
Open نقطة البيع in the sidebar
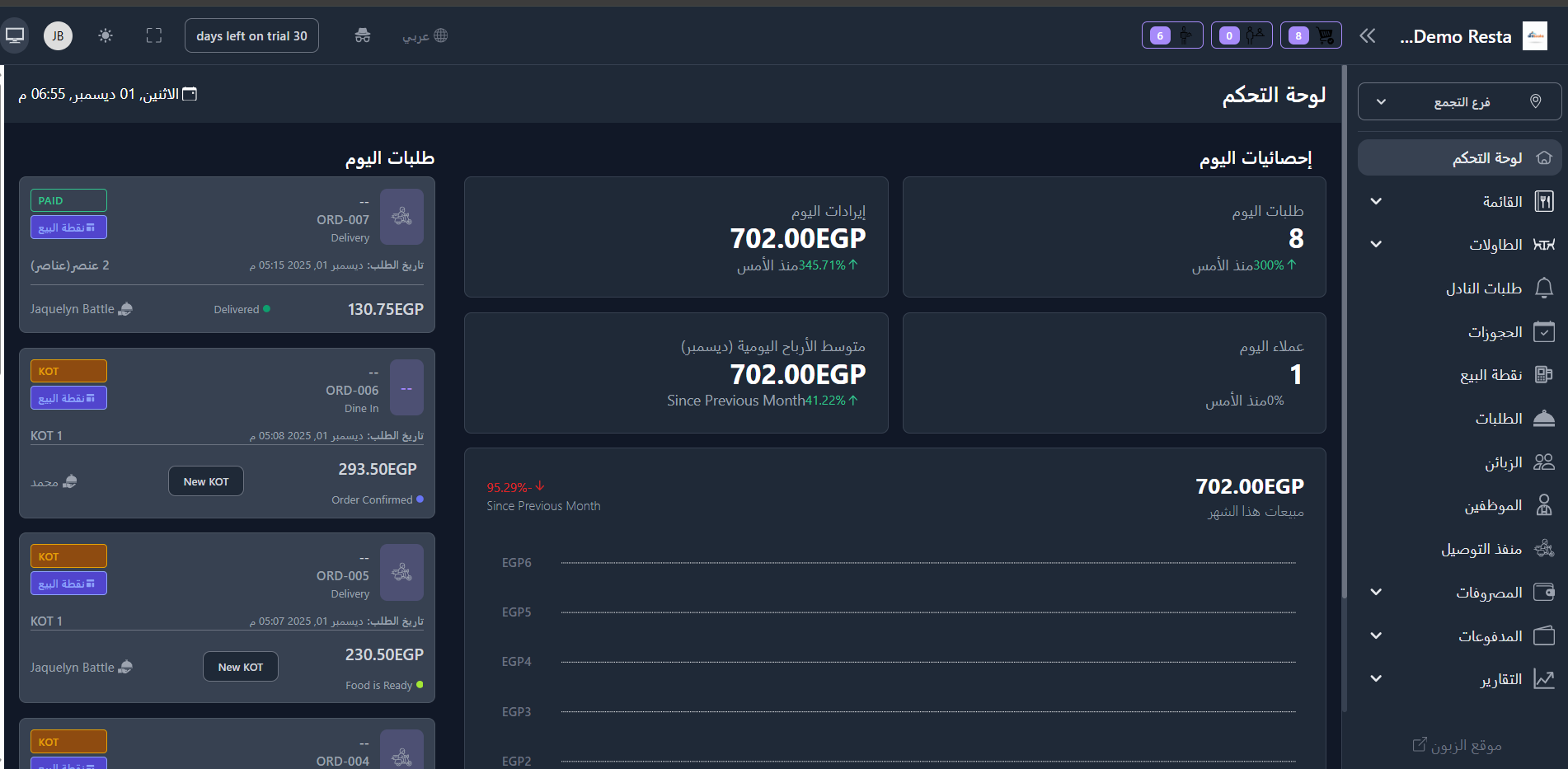pyautogui.click(x=1491, y=375)
